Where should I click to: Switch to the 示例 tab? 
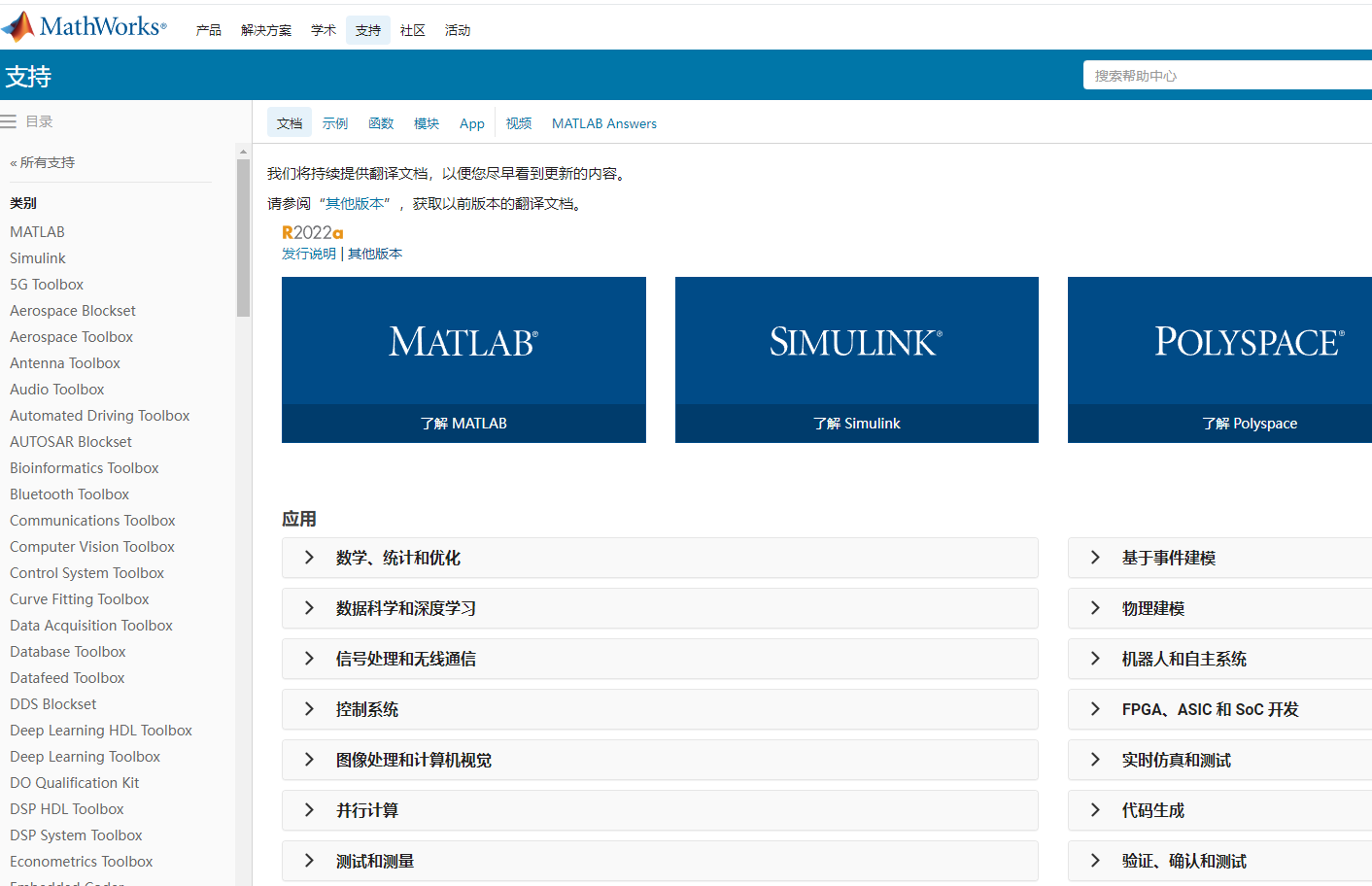pyautogui.click(x=334, y=122)
